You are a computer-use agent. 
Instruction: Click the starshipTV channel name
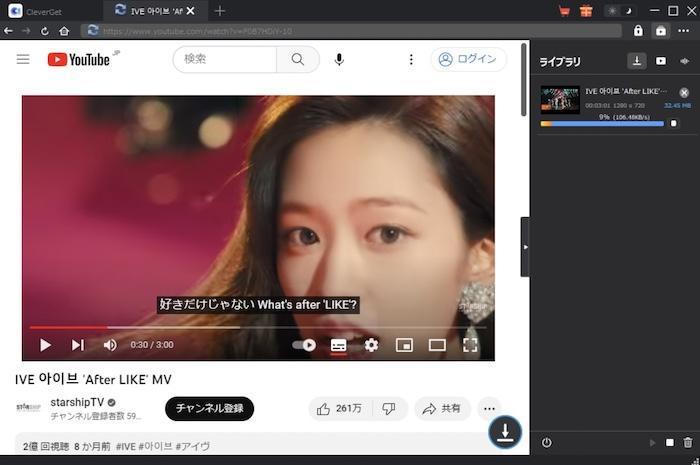[77, 402]
